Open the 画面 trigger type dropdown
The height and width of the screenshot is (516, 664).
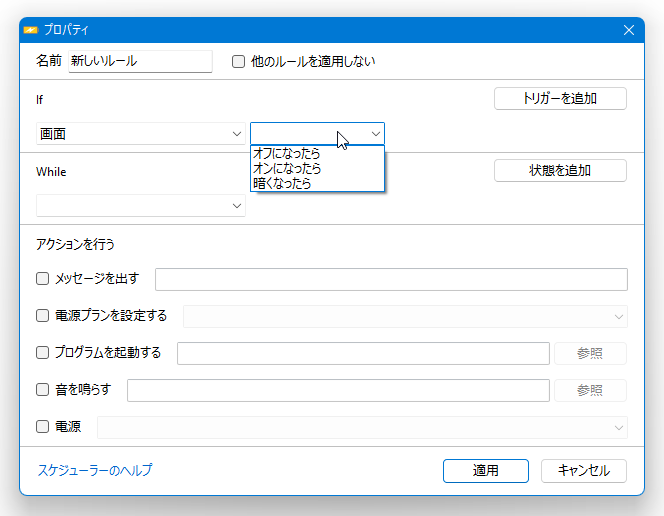(x=141, y=134)
